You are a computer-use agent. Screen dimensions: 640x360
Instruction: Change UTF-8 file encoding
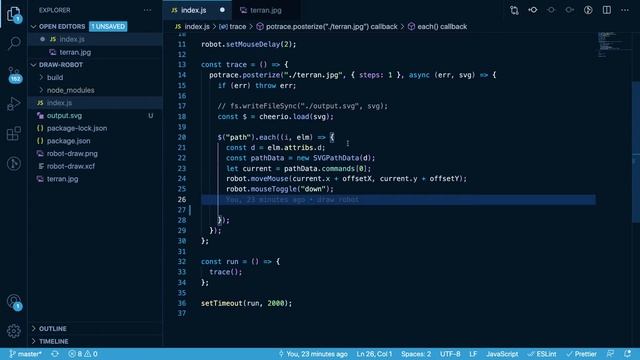tap(450, 354)
